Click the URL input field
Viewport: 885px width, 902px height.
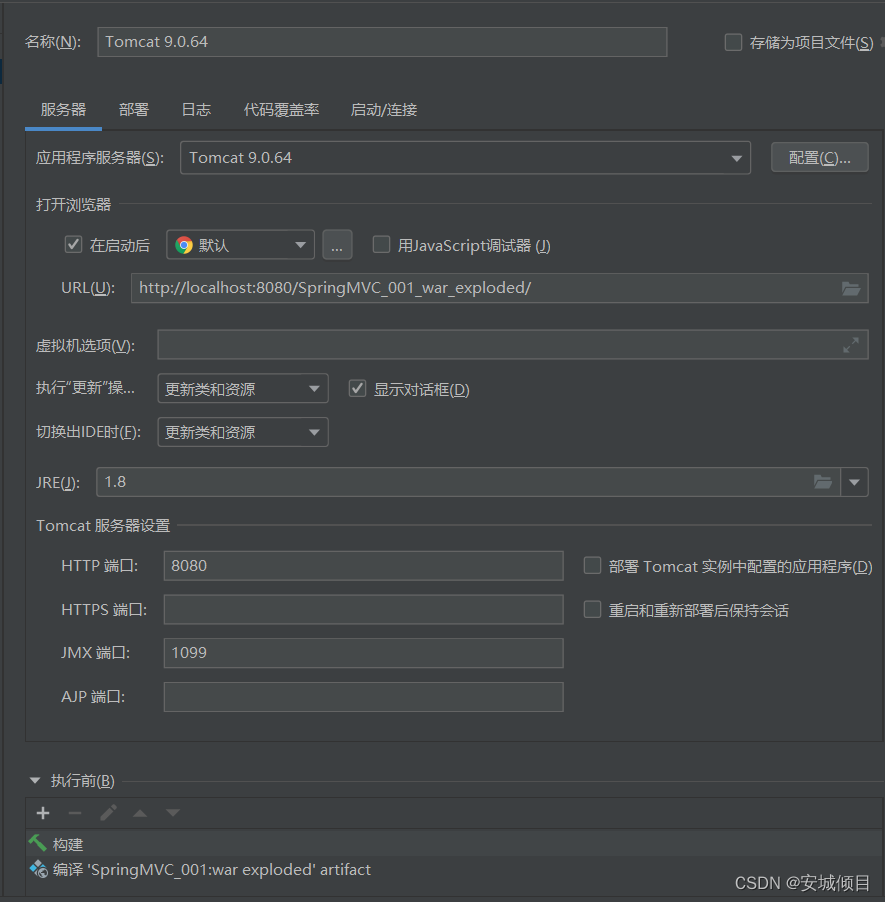tap(499, 288)
